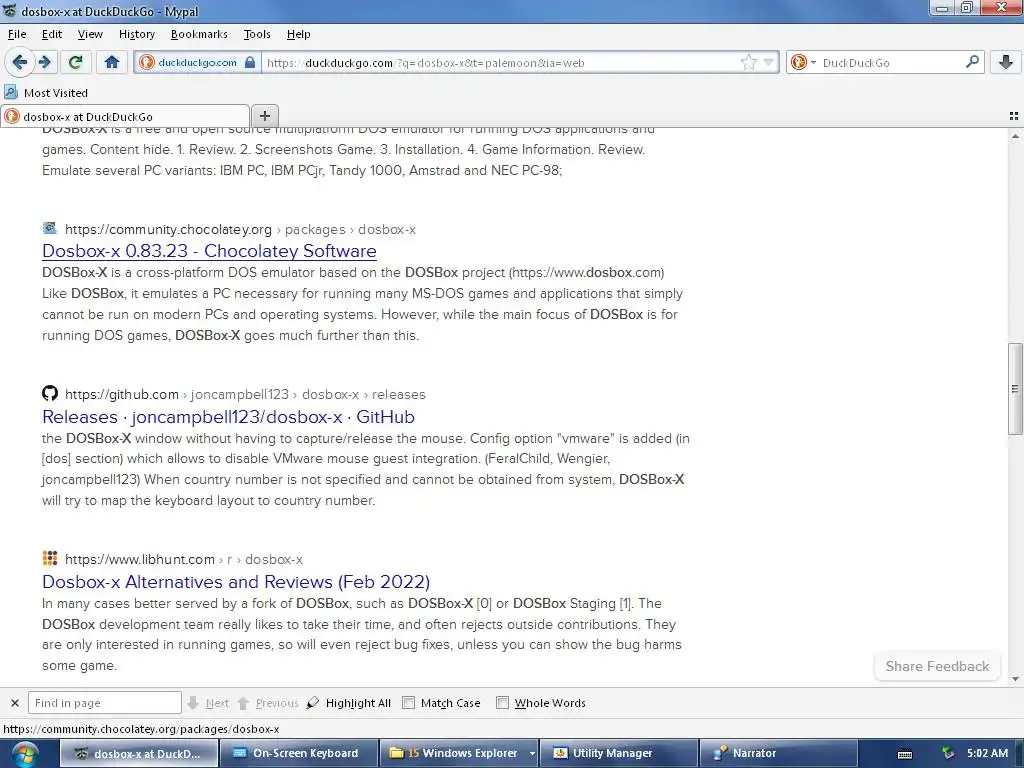Close the find bar
The image size is (1024, 768).
[x=14, y=703]
